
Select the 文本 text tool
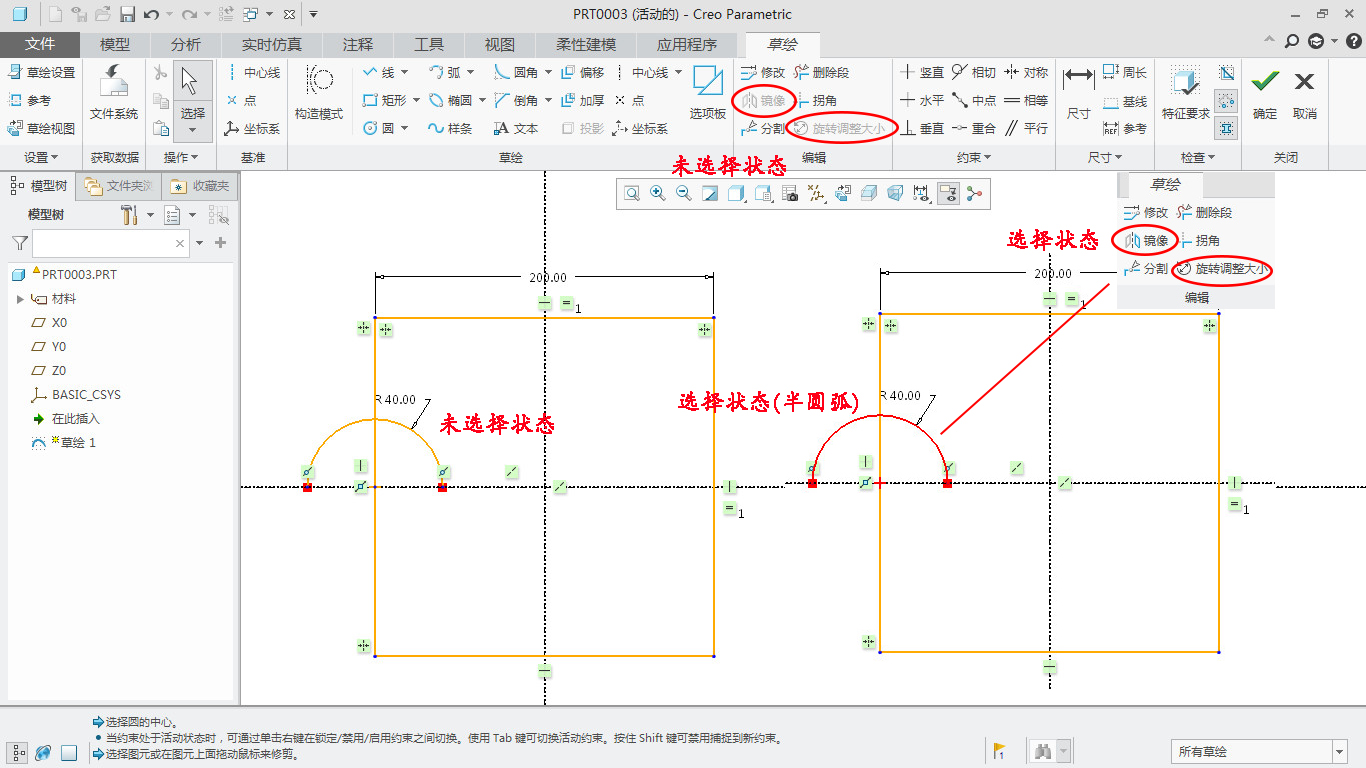click(516, 128)
